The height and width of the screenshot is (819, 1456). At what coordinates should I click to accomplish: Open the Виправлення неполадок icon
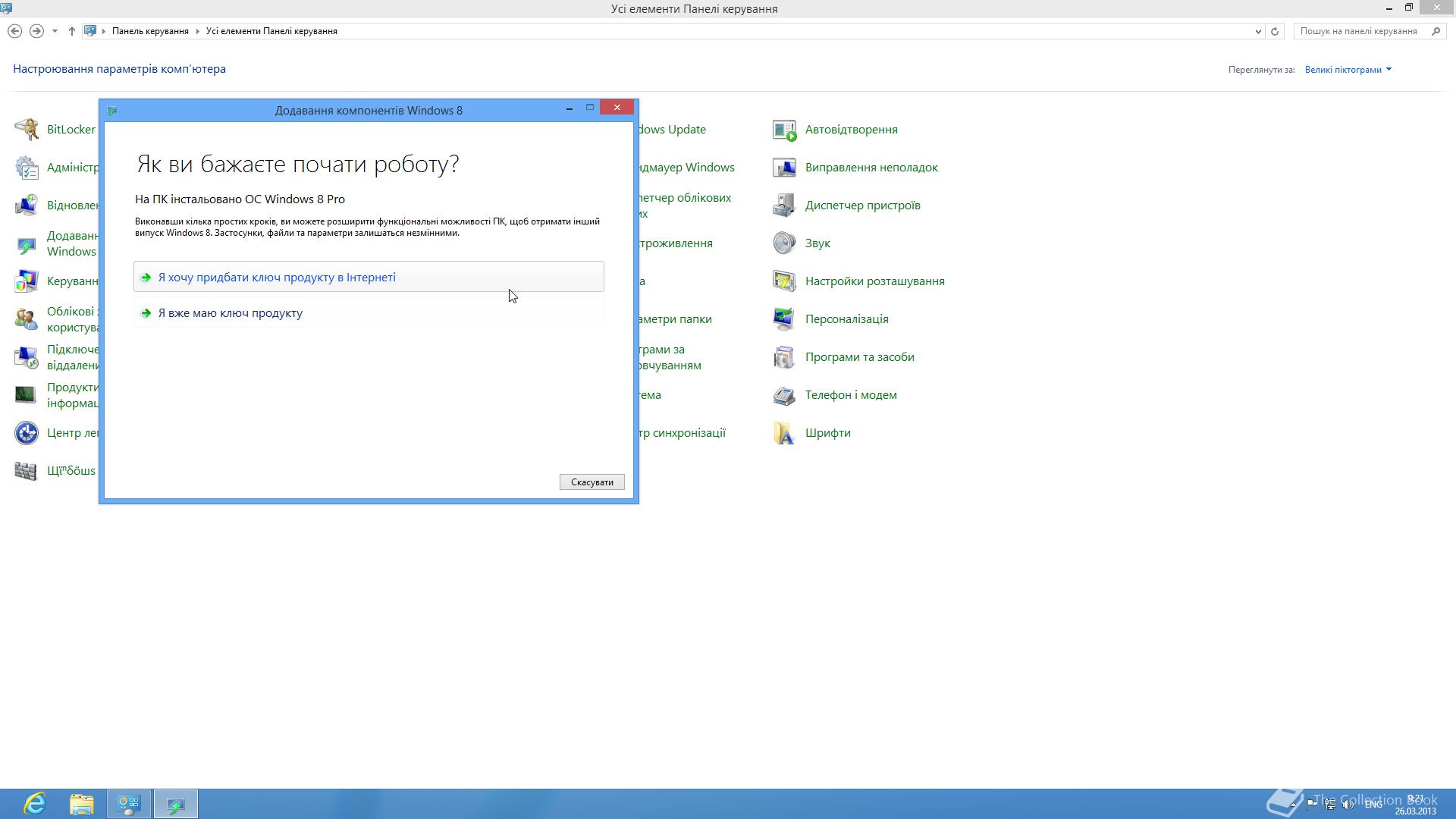(x=784, y=168)
